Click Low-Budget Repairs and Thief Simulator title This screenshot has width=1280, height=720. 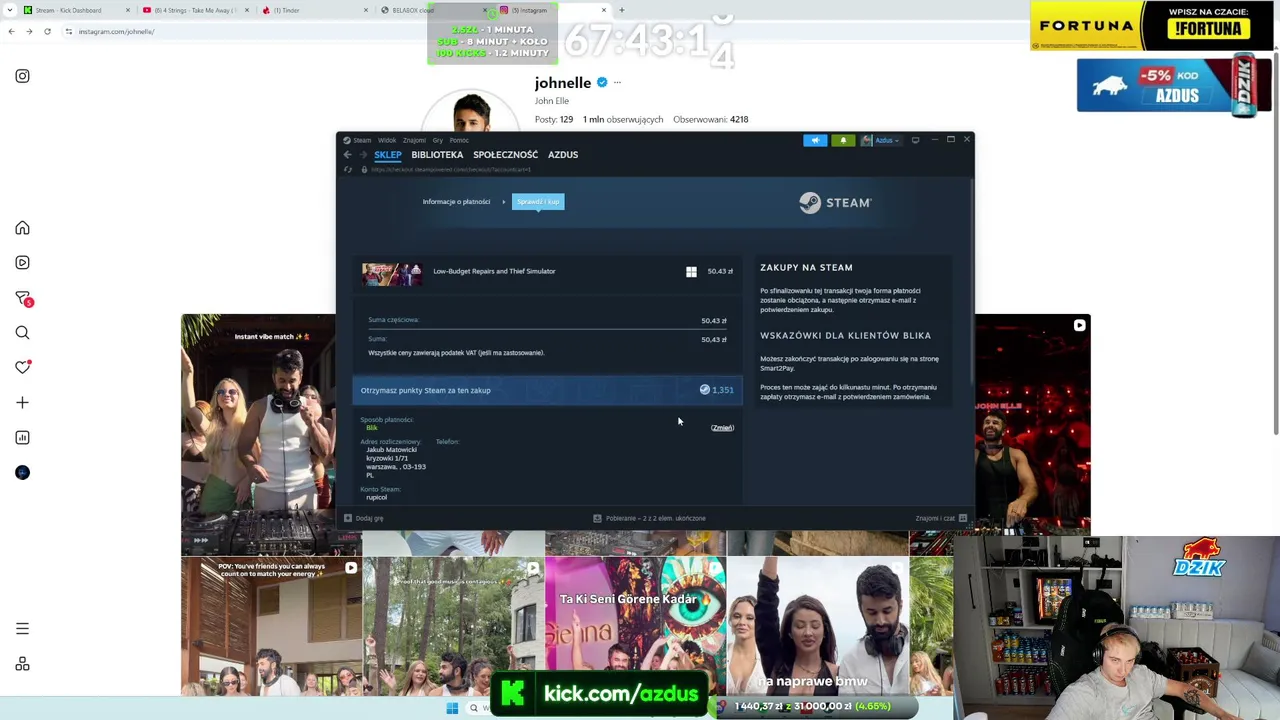(494, 271)
